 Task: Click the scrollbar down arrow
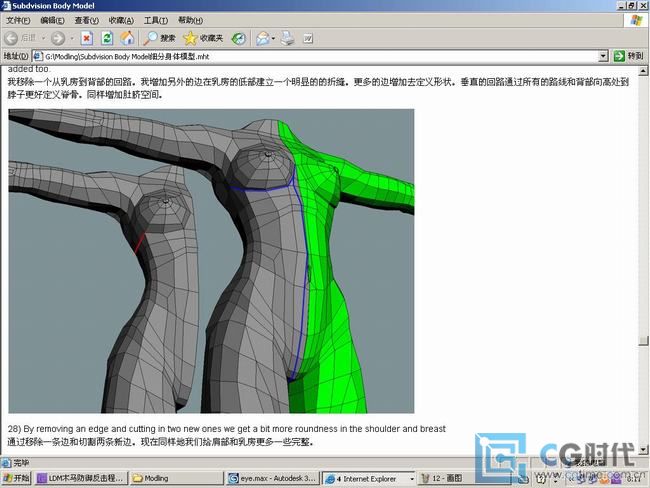[x=643, y=449]
